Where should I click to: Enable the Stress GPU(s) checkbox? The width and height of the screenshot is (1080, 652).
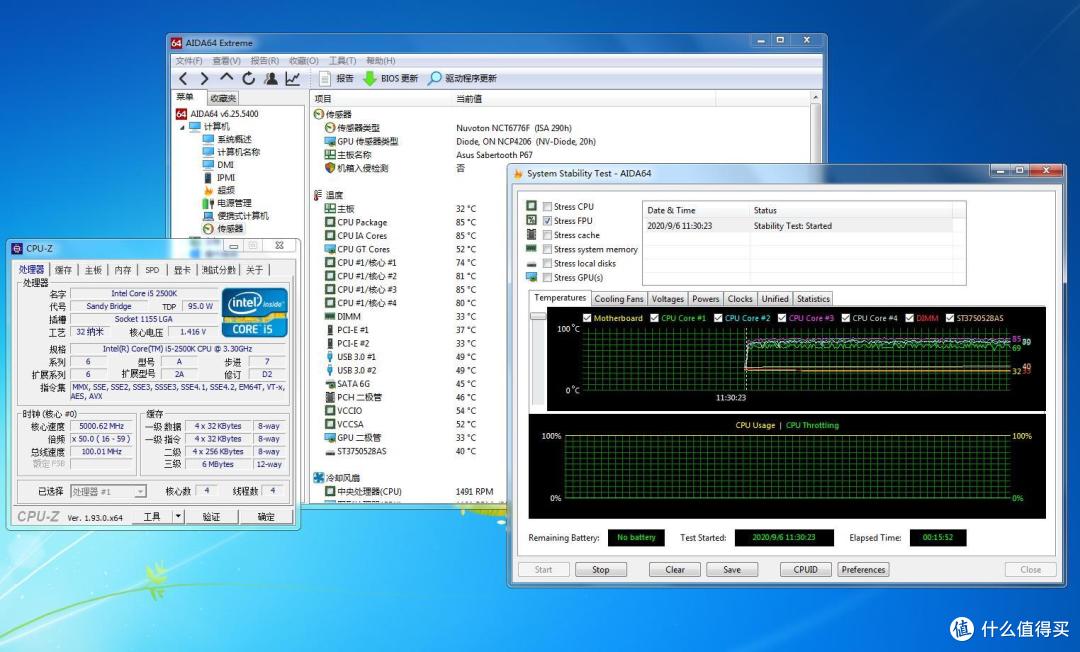[x=547, y=277]
